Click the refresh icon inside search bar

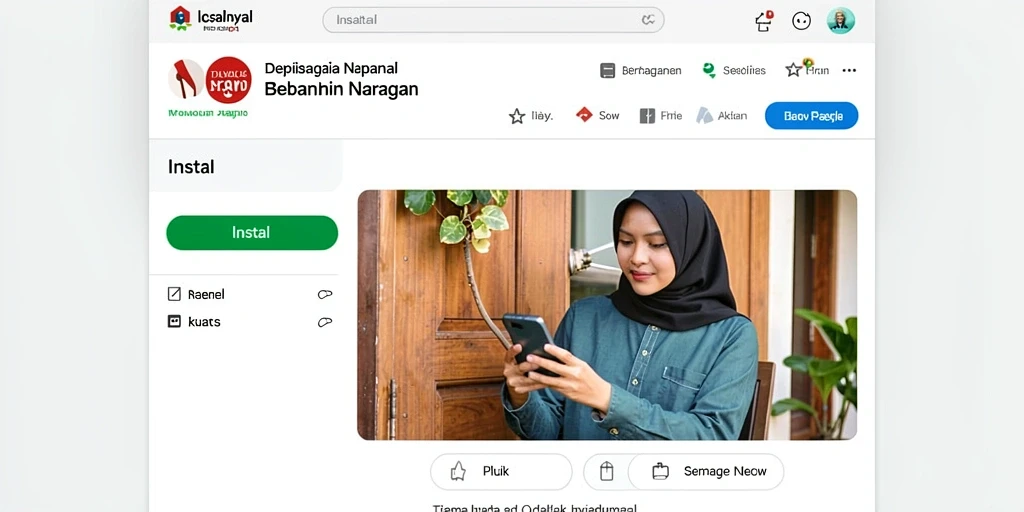[648, 20]
